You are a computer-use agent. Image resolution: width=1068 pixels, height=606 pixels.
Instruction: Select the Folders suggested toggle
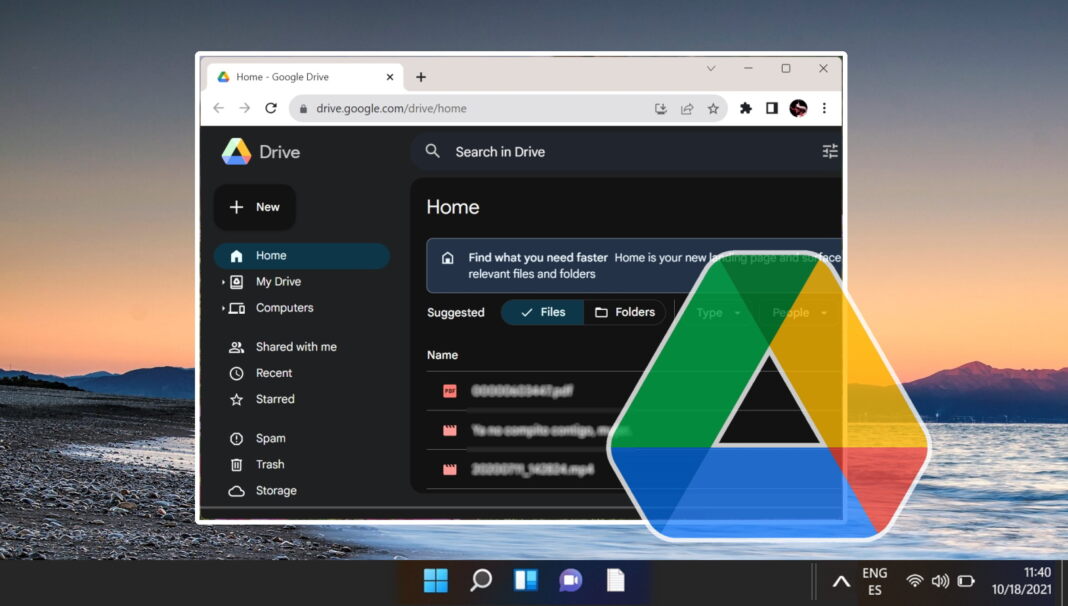[x=625, y=313]
